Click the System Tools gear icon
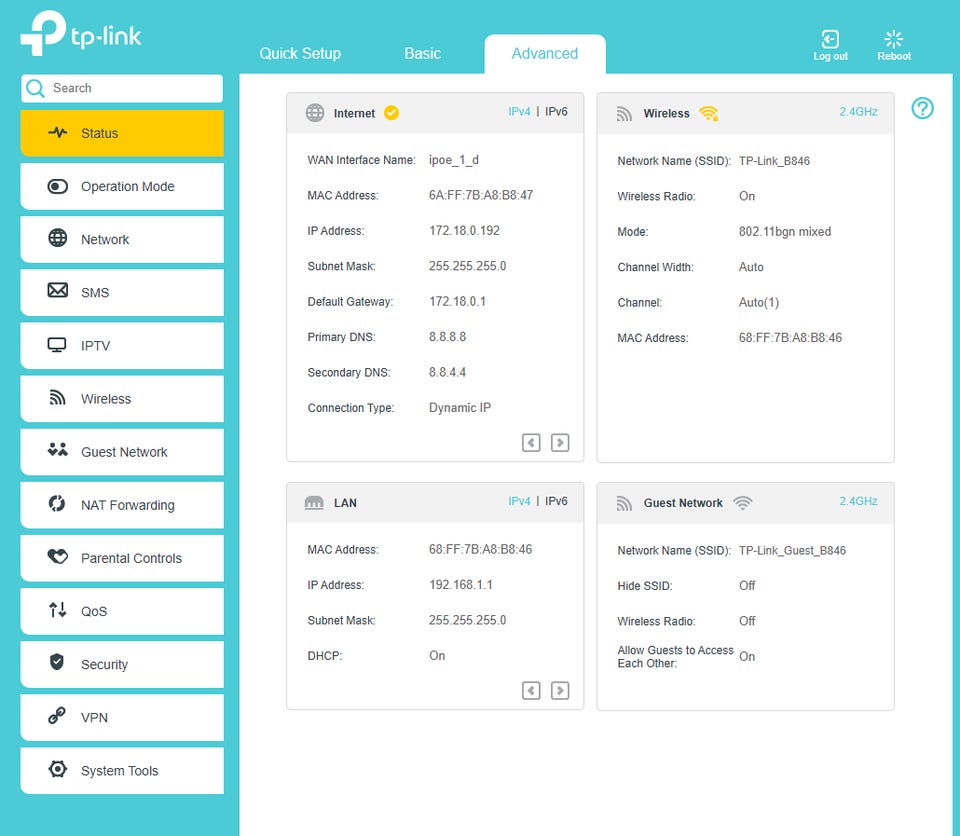Screen dimensions: 960x836 pos(58,769)
